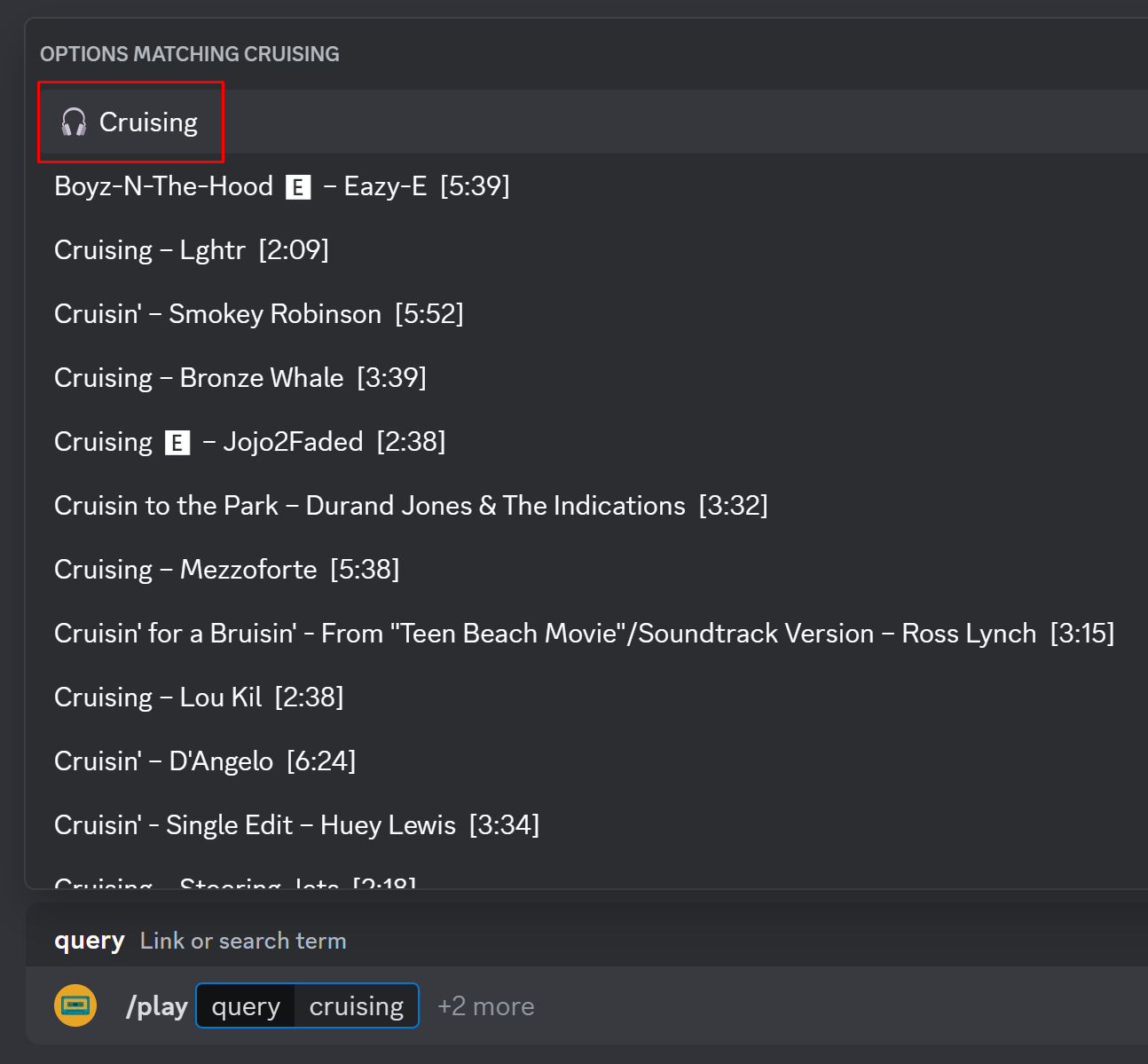Choose Cruisin' Single Edit by Huey Lewis

pyautogui.click(x=296, y=825)
